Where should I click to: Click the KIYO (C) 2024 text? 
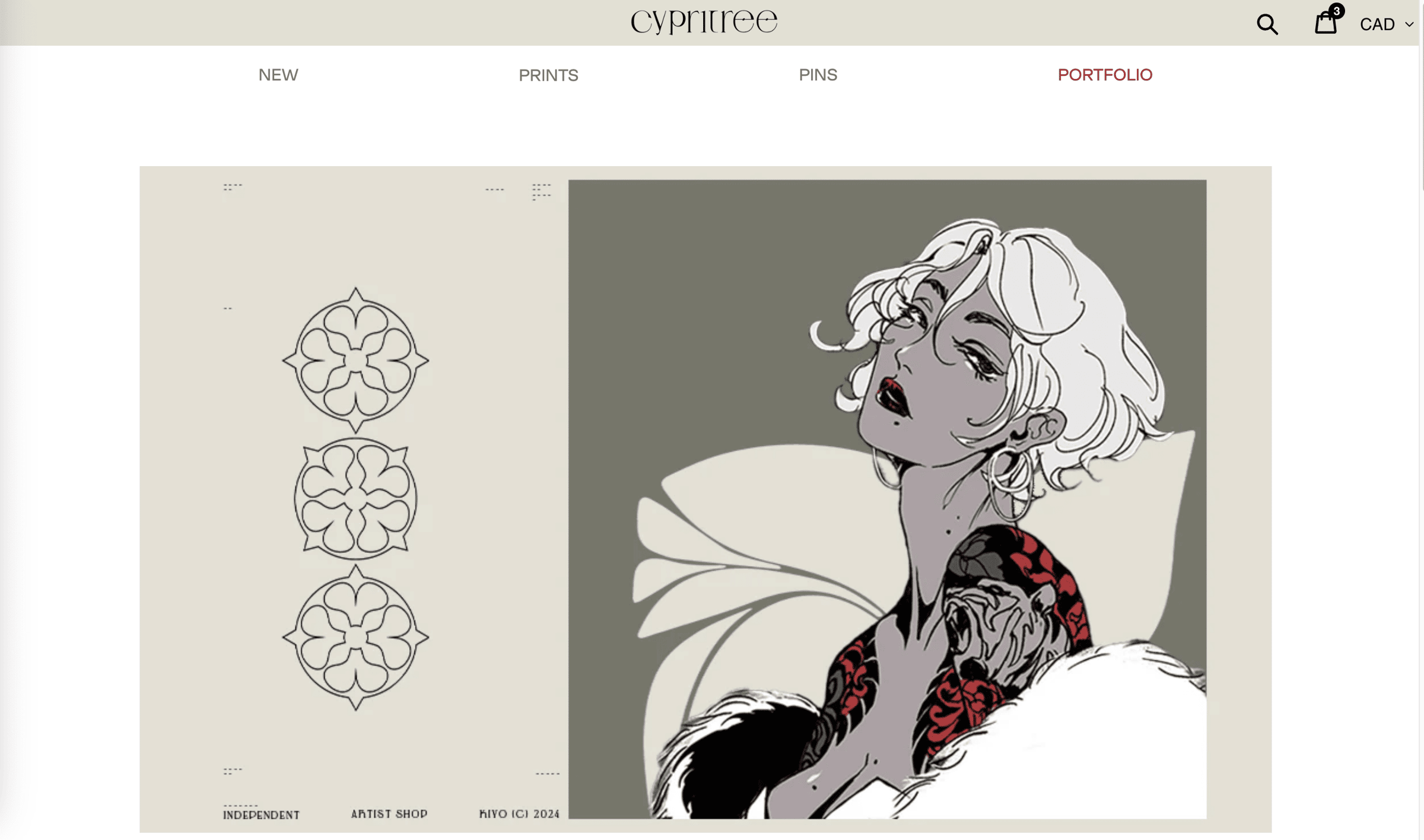(519, 814)
